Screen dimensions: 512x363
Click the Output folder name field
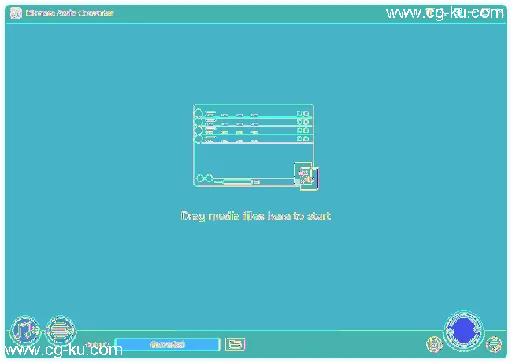[x=167, y=344]
